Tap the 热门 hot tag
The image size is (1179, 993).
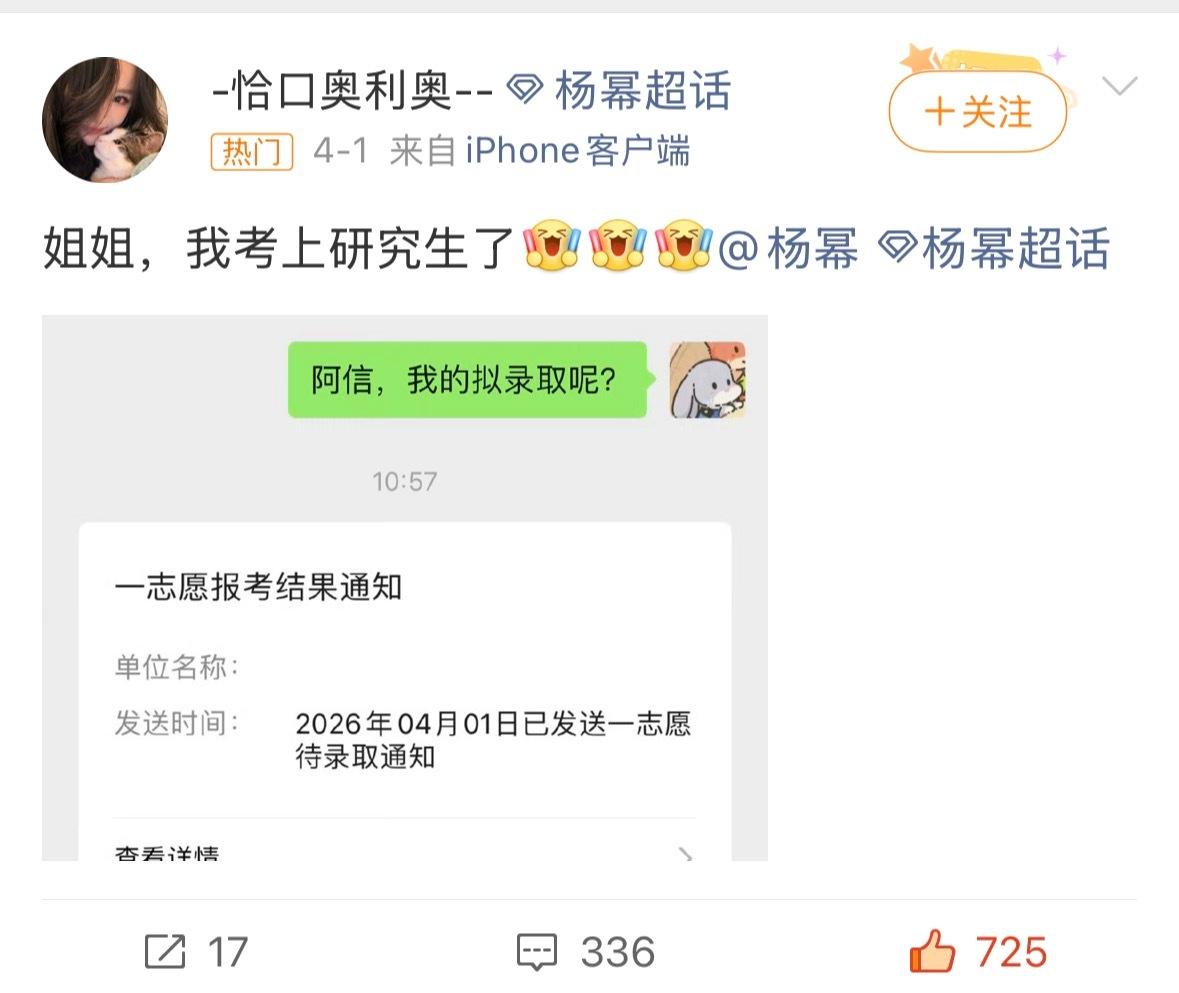251,151
